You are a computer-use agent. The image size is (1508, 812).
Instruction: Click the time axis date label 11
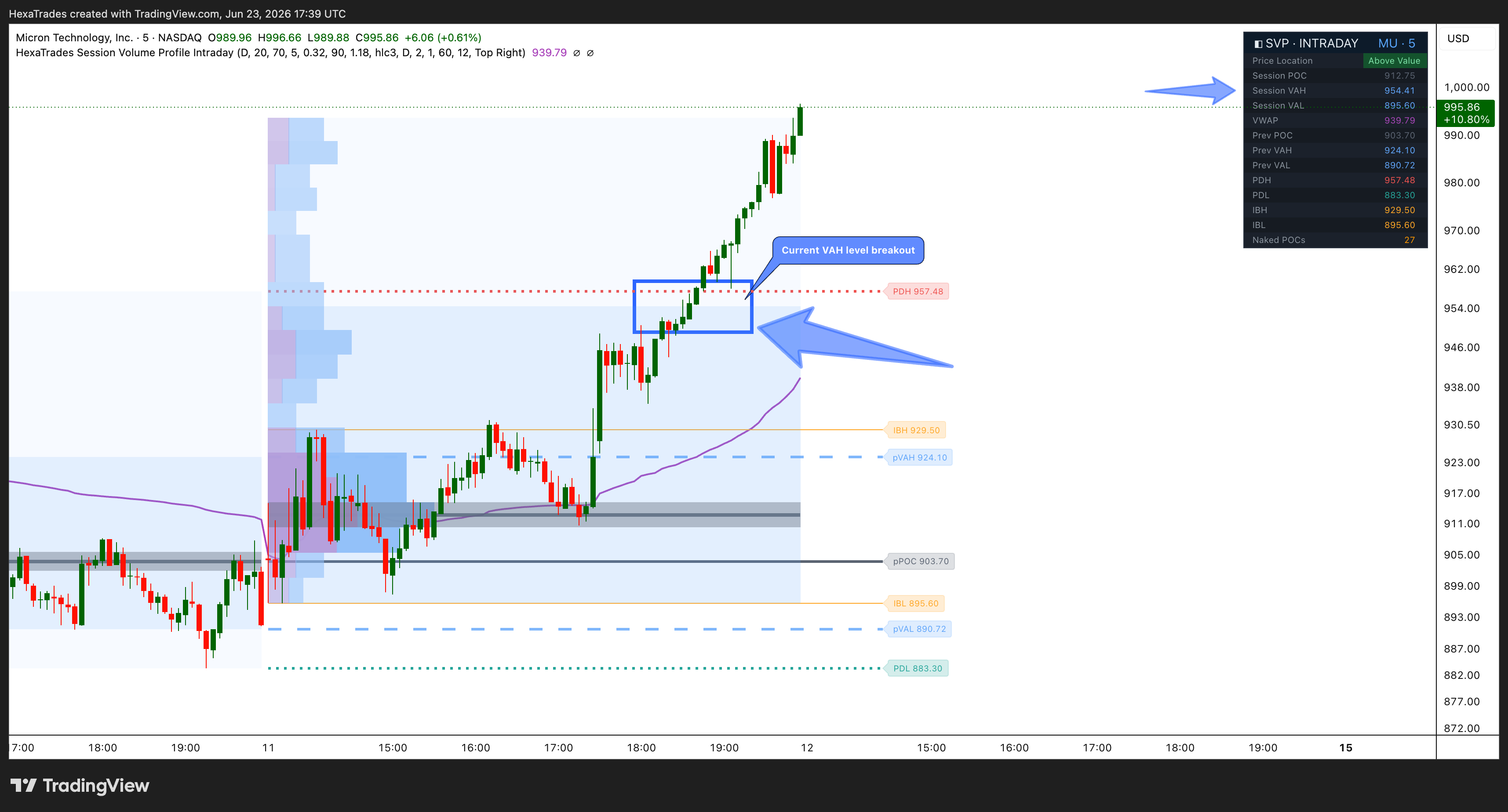click(x=268, y=748)
